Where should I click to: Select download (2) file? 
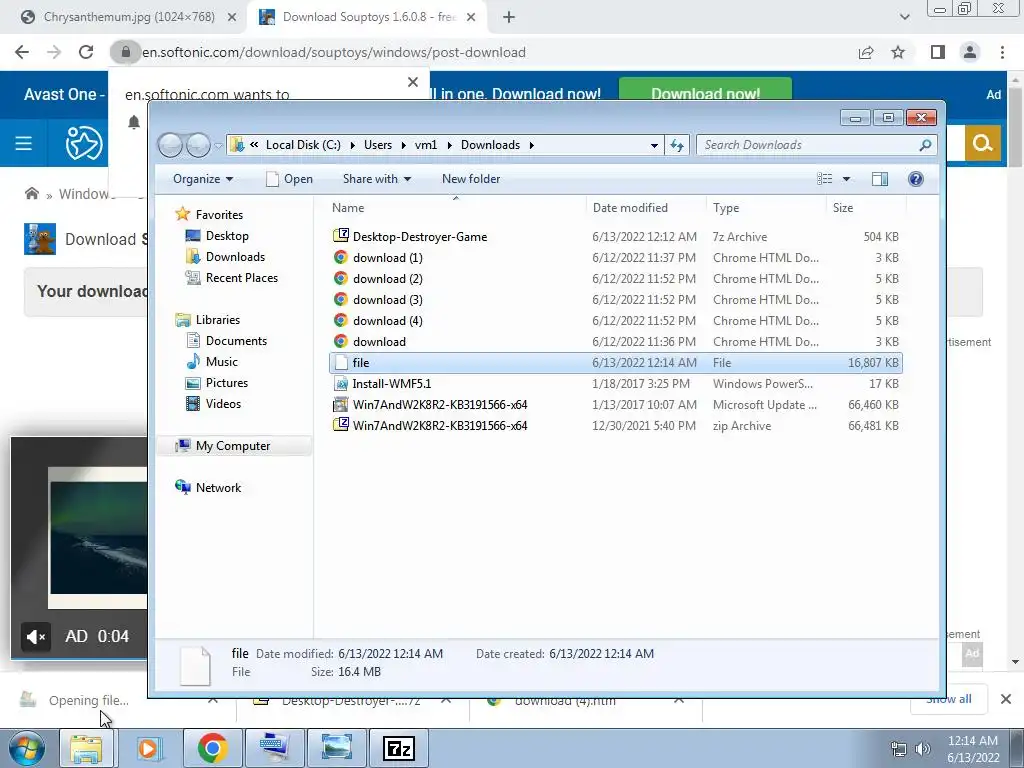[x=387, y=279]
